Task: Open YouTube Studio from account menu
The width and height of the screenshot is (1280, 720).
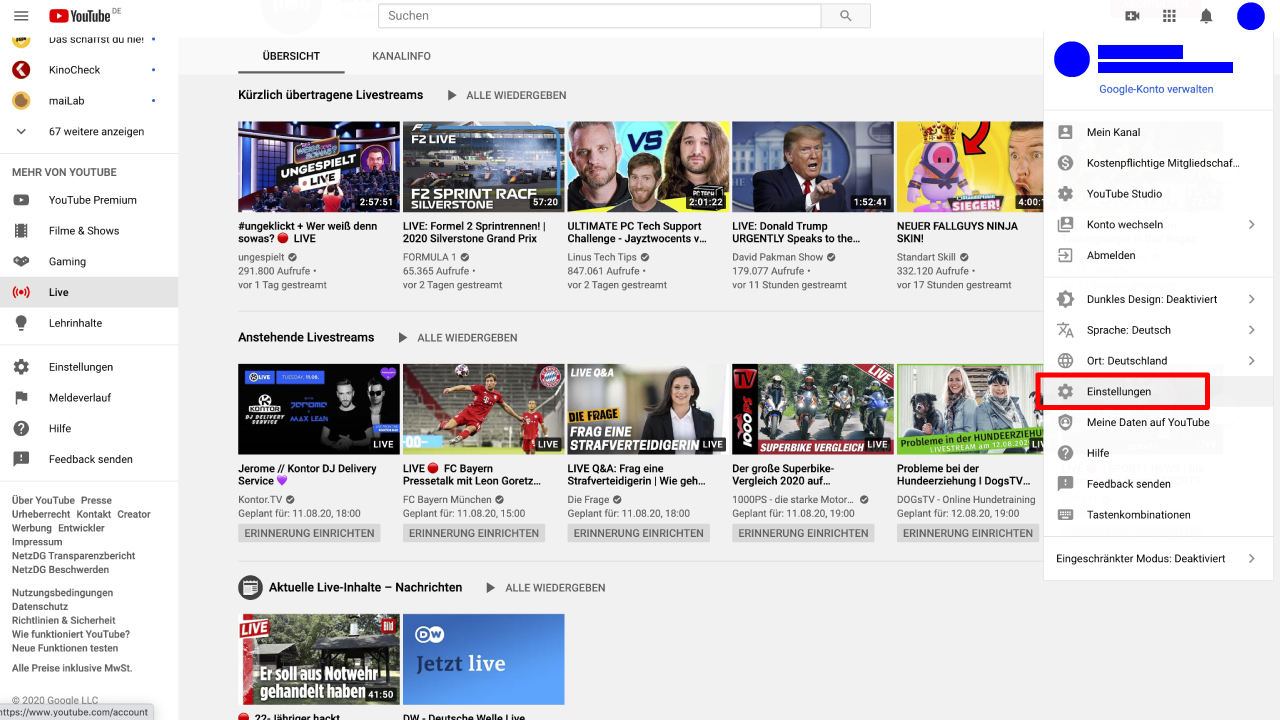Action: (x=1158, y=194)
